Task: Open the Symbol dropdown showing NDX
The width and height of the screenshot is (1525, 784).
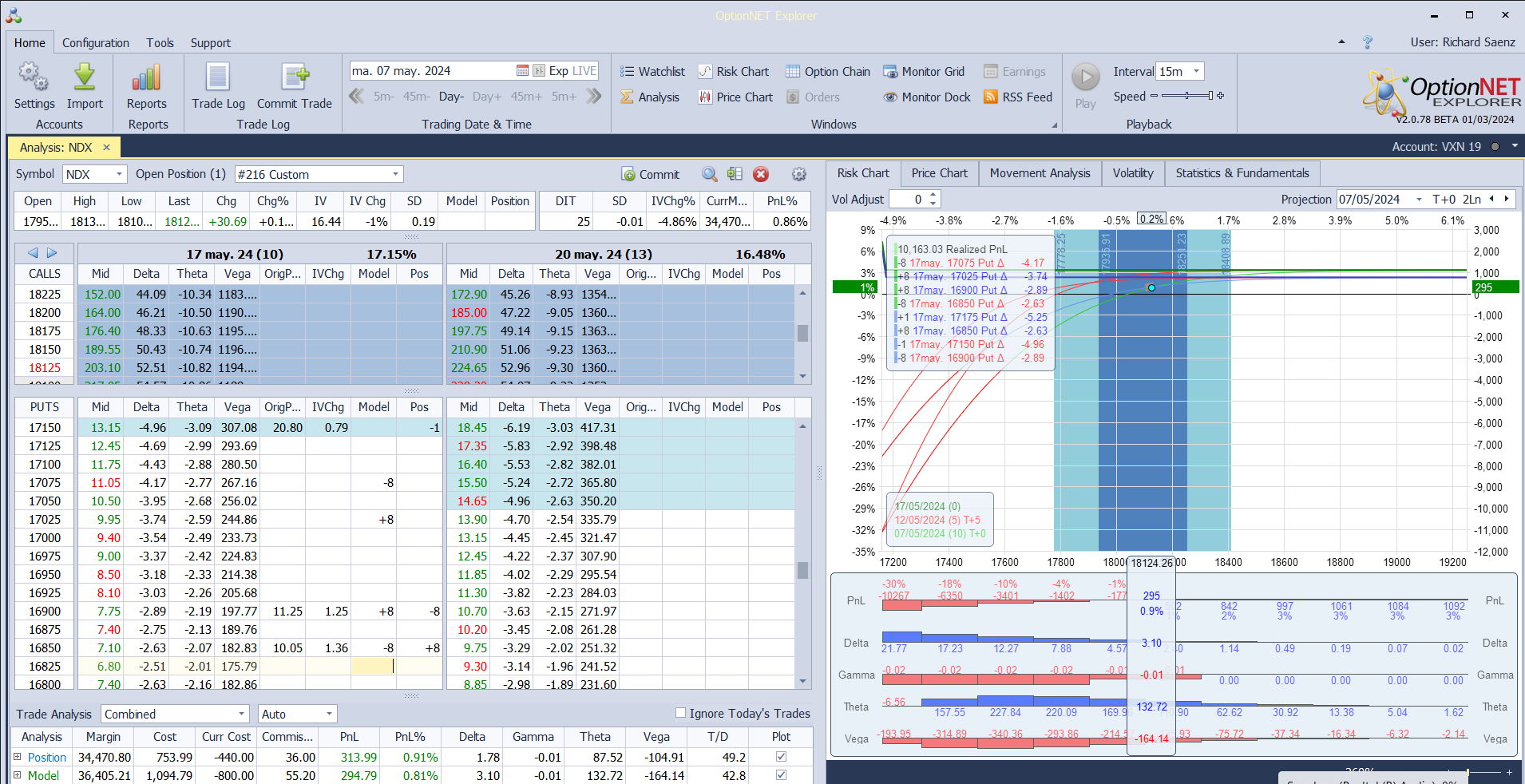Action: point(119,174)
